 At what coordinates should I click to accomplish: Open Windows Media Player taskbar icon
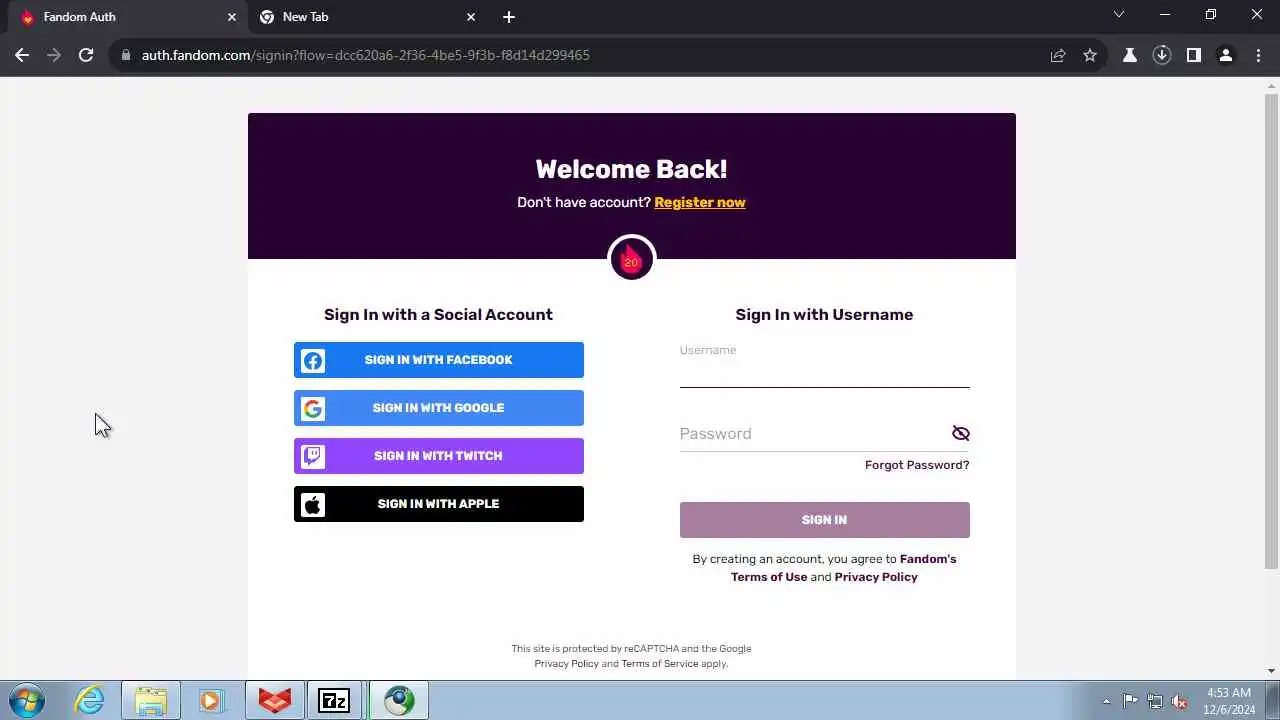click(x=210, y=700)
